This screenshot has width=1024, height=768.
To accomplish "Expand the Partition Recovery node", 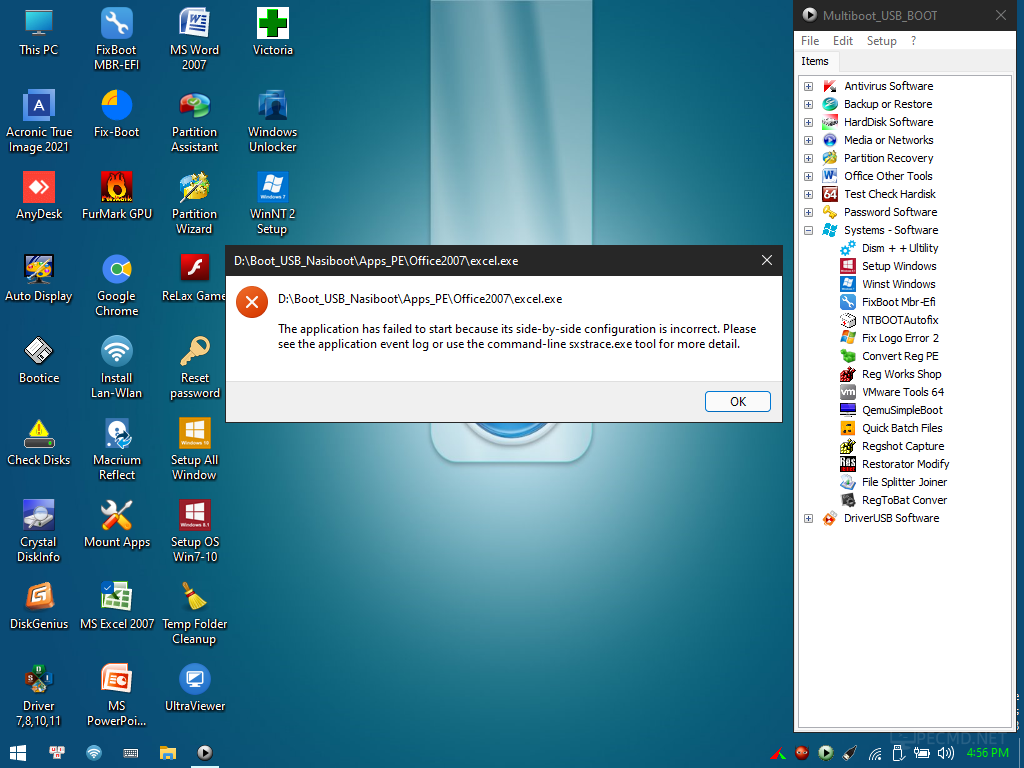I will pyautogui.click(x=808, y=158).
